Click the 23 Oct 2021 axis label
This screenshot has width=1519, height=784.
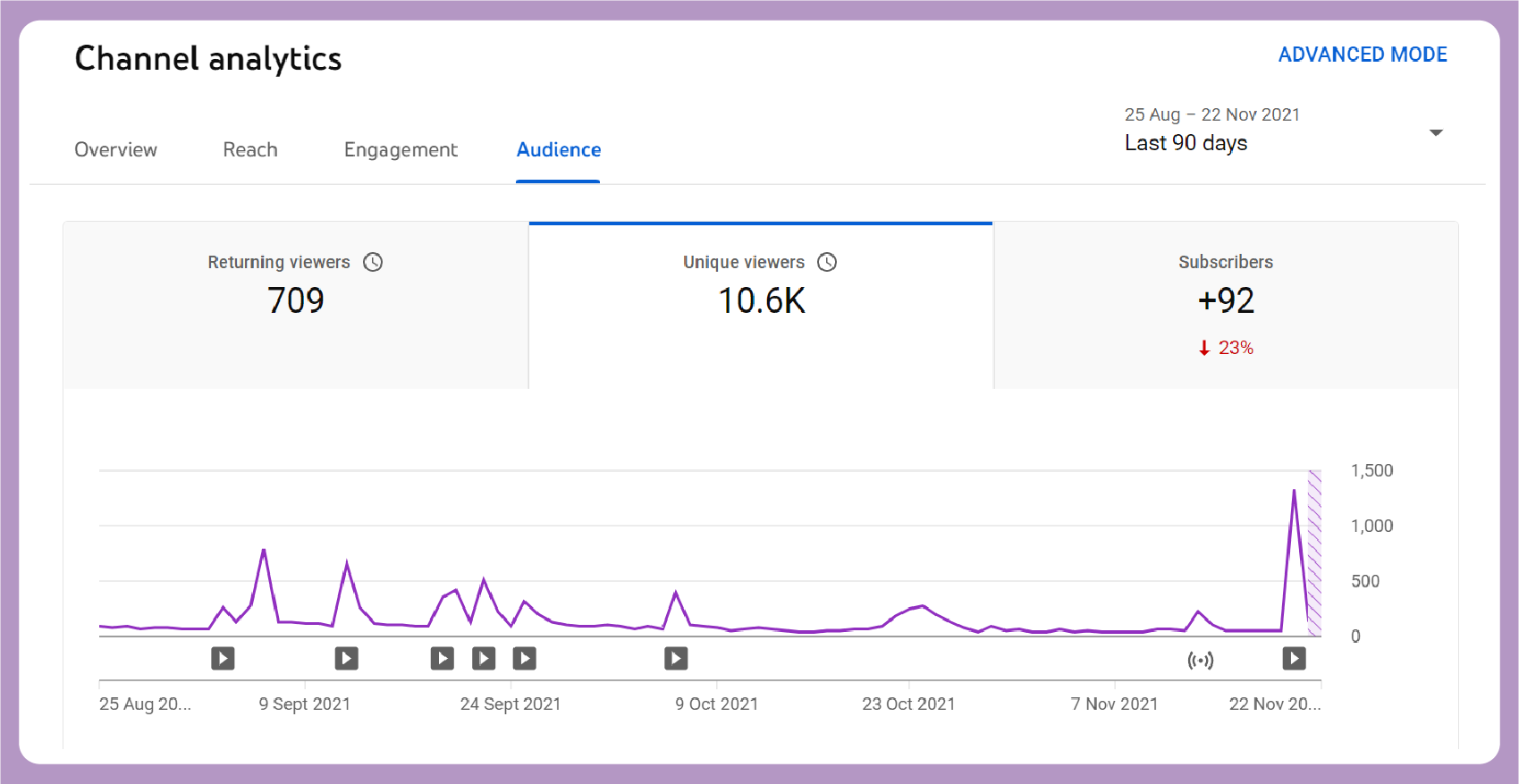[x=908, y=704]
